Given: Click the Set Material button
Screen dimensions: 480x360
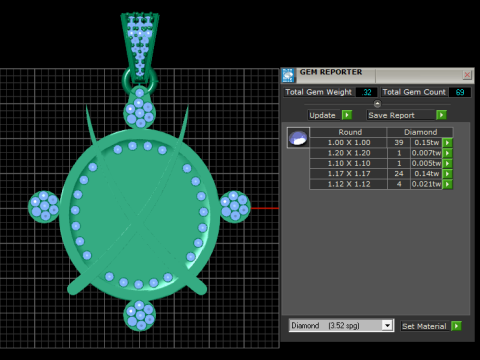Looking at the screenshot, I should (x=425, y=326).
